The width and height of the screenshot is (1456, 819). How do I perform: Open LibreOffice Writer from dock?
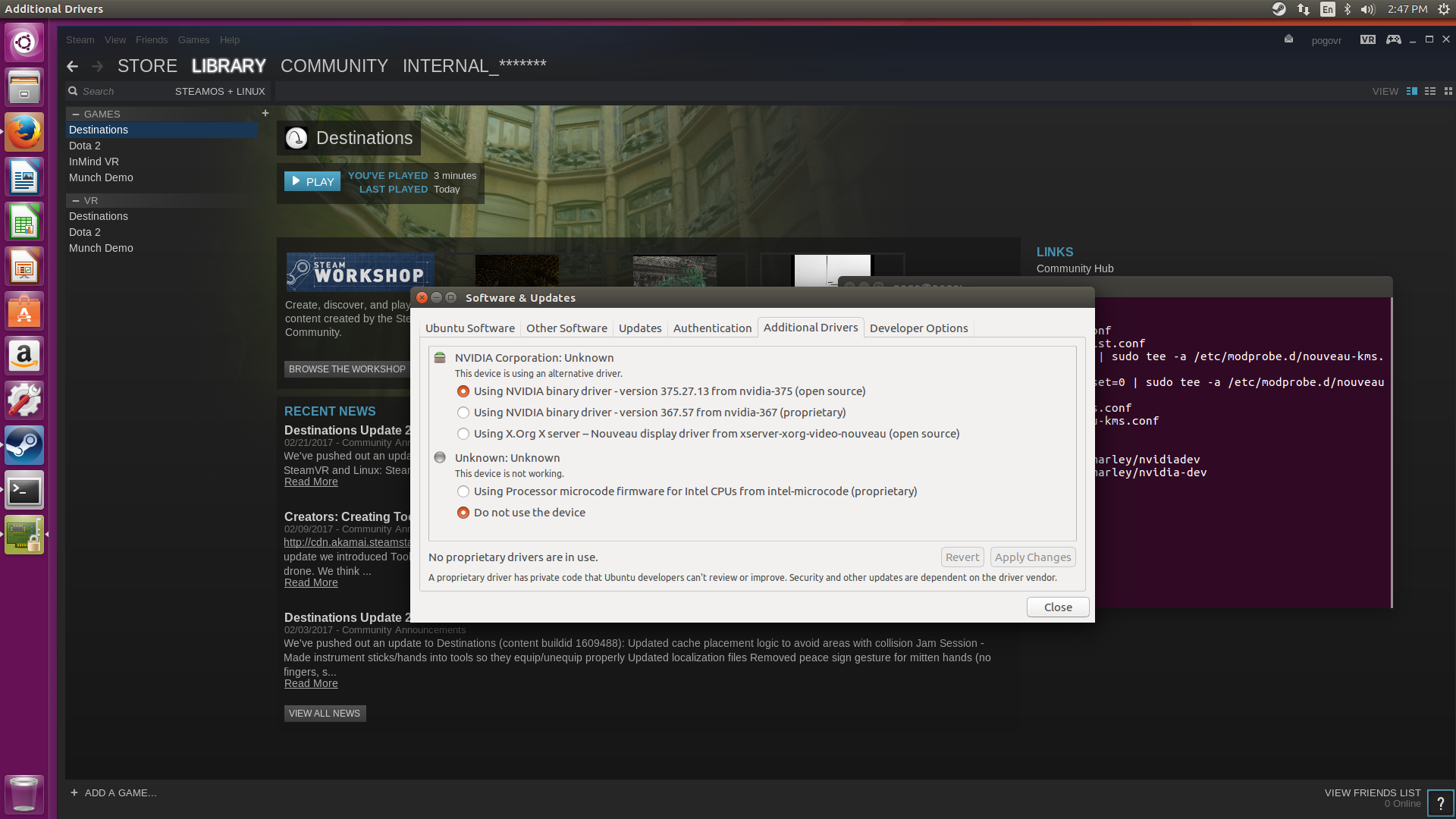click(x=24, y=177)
